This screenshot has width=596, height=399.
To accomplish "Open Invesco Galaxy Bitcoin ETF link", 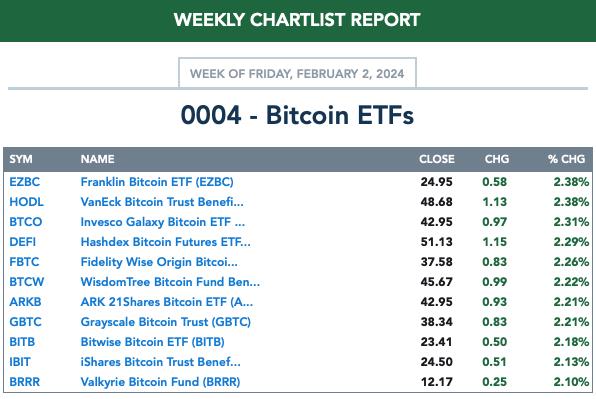I will pyautogui.click(x=163, y=222).
